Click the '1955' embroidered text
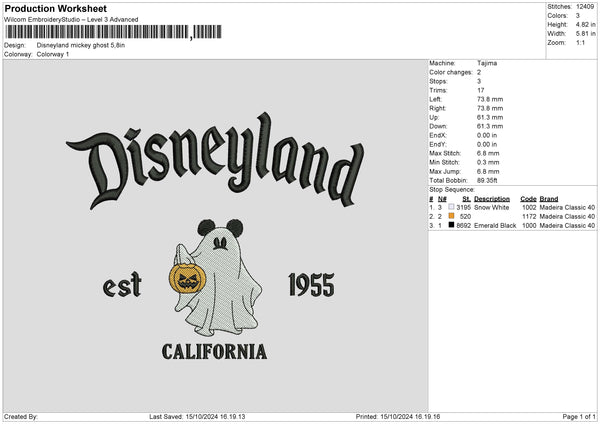Viewport: 600px width, 424px height. pyautogui.click(x=311, y=285)
